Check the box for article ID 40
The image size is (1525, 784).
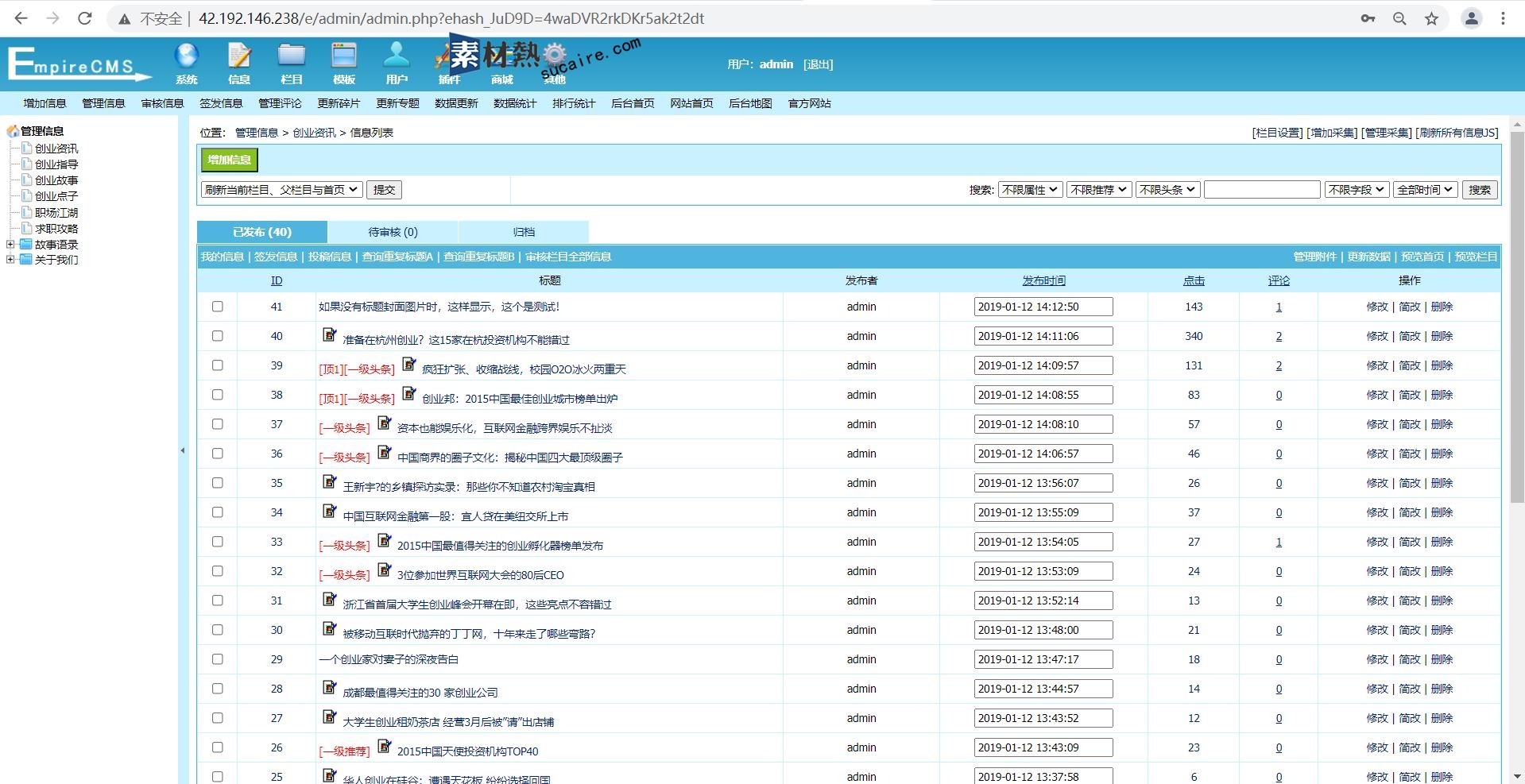click(218, 336)
